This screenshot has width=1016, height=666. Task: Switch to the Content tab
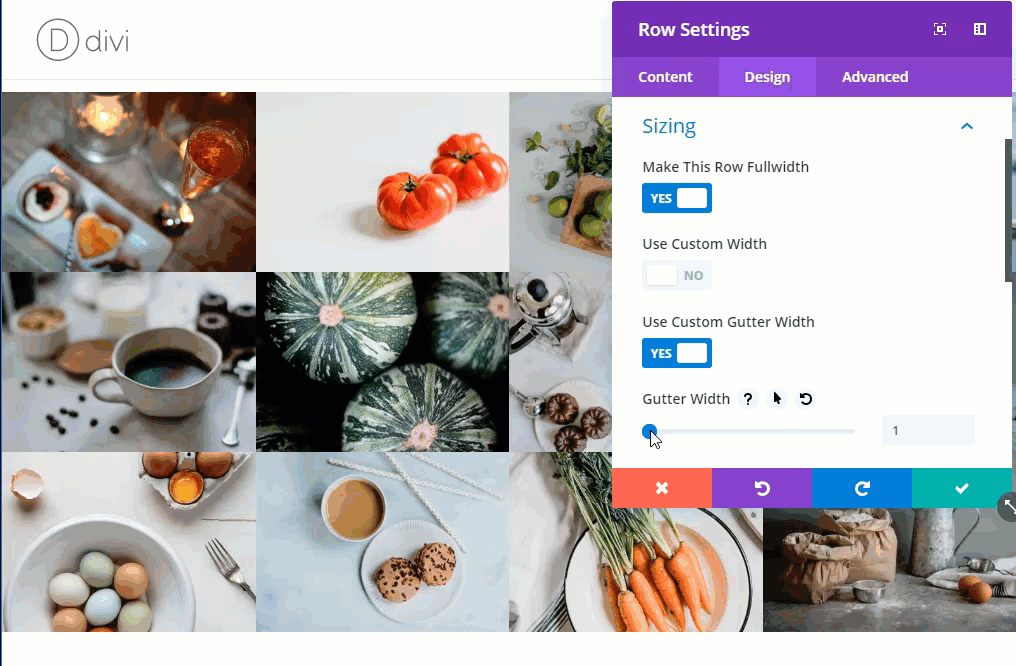click(x=665, y=76)
